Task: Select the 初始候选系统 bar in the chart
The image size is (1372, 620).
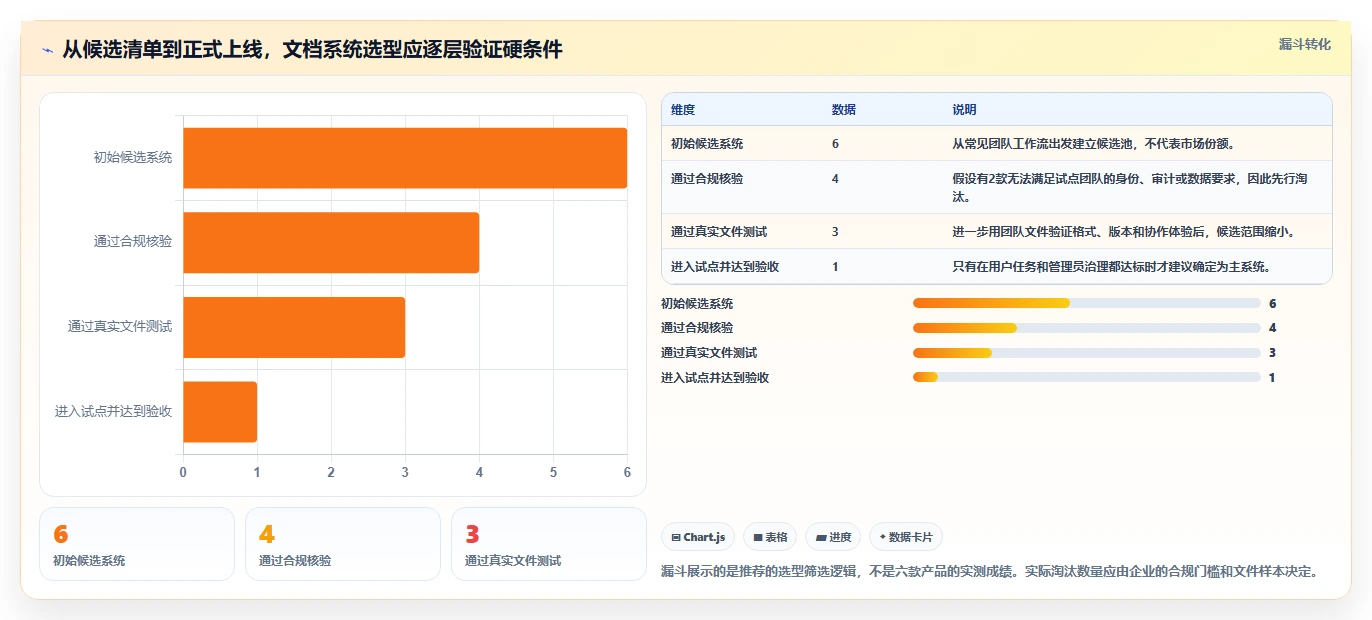Action: 405,158
